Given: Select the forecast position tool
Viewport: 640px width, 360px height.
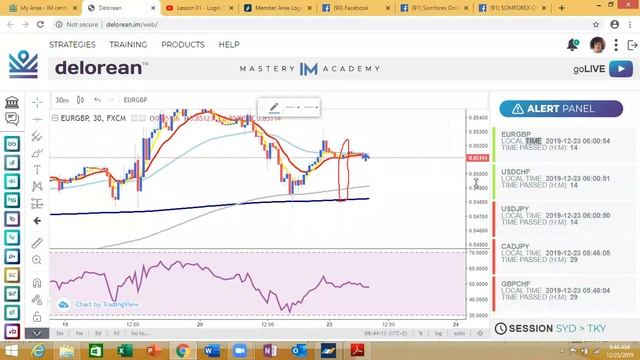Looking at the screenshot, I should [x=37, y=203].
